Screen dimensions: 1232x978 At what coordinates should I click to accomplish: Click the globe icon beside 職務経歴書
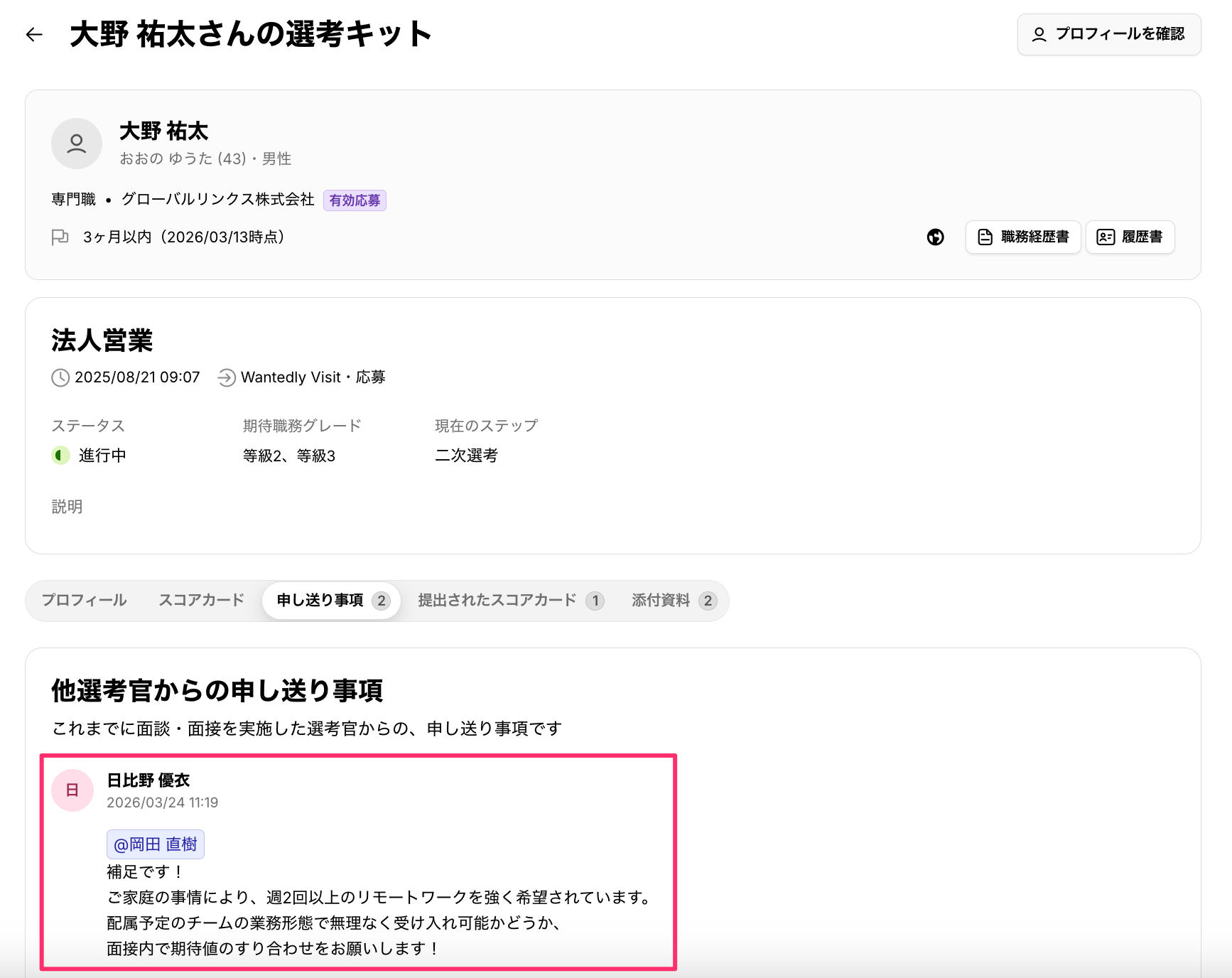pos(935,237)
